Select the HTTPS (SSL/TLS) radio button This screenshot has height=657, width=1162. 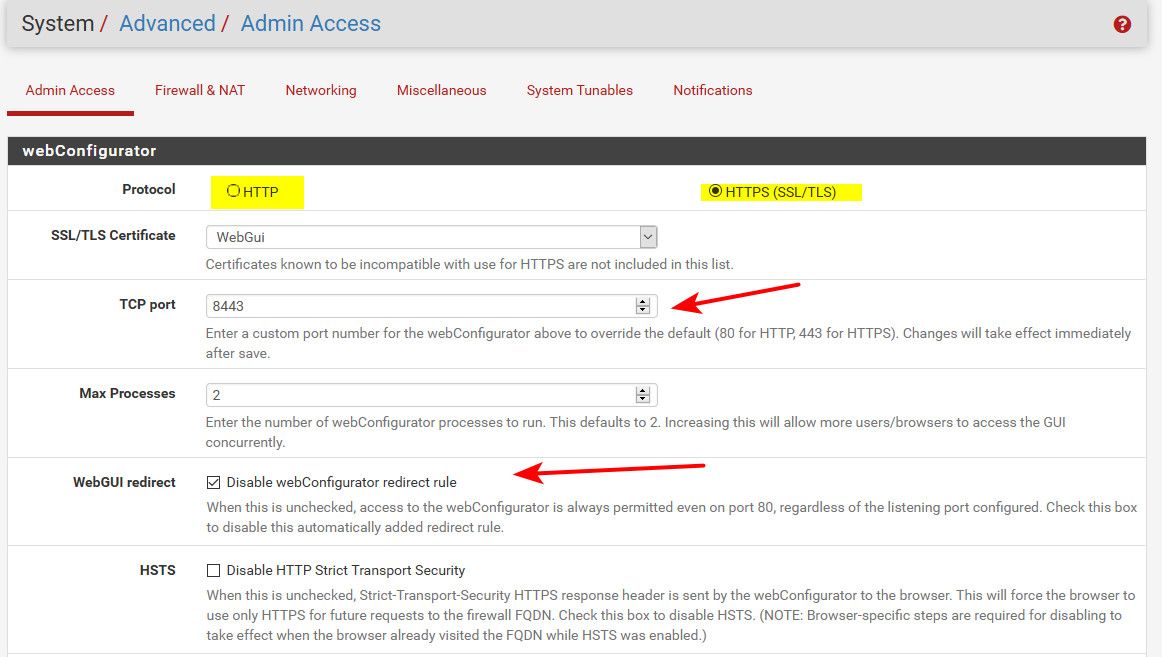[715, 191]
